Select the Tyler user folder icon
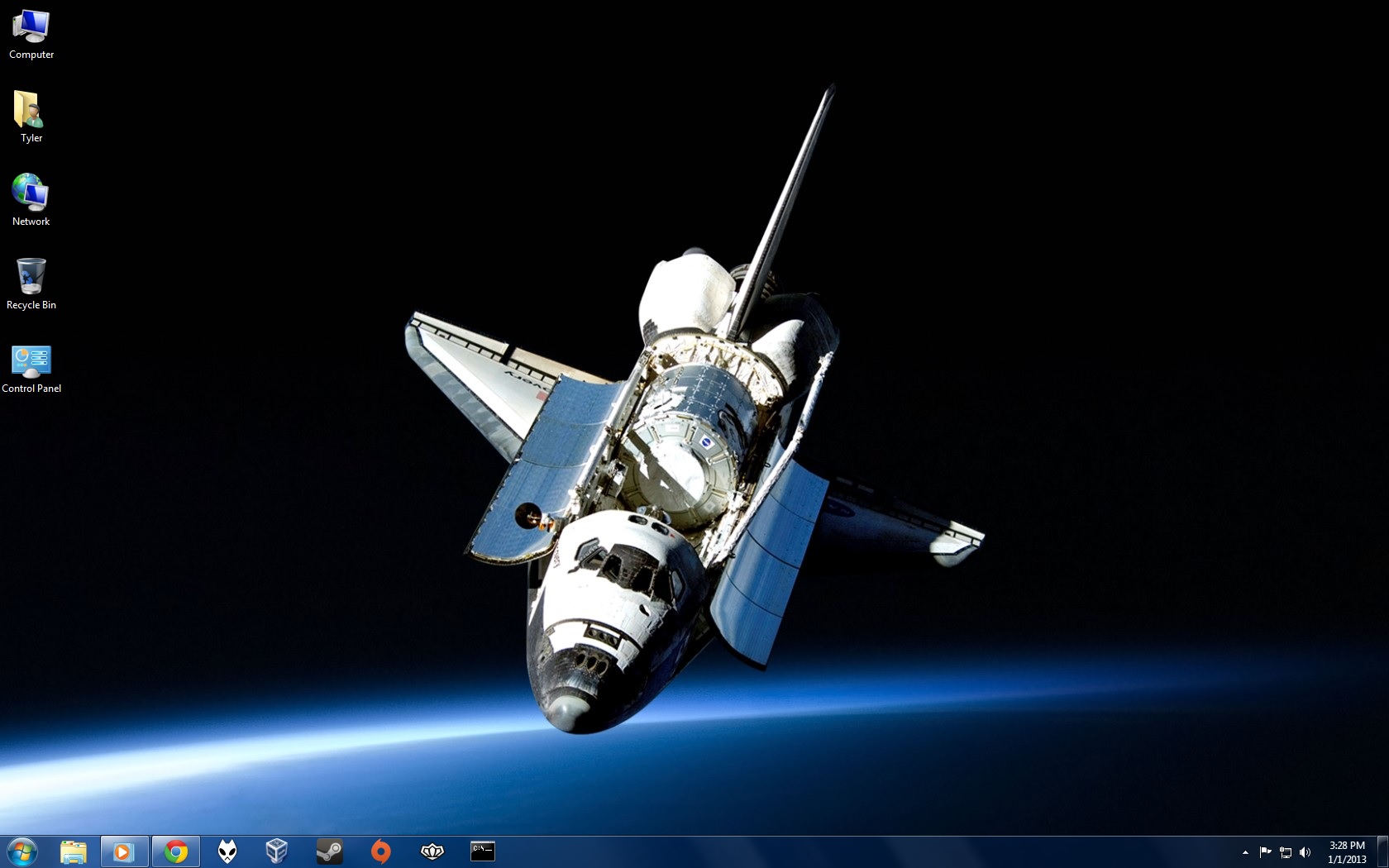The image size is (1389, 868). 31,117
